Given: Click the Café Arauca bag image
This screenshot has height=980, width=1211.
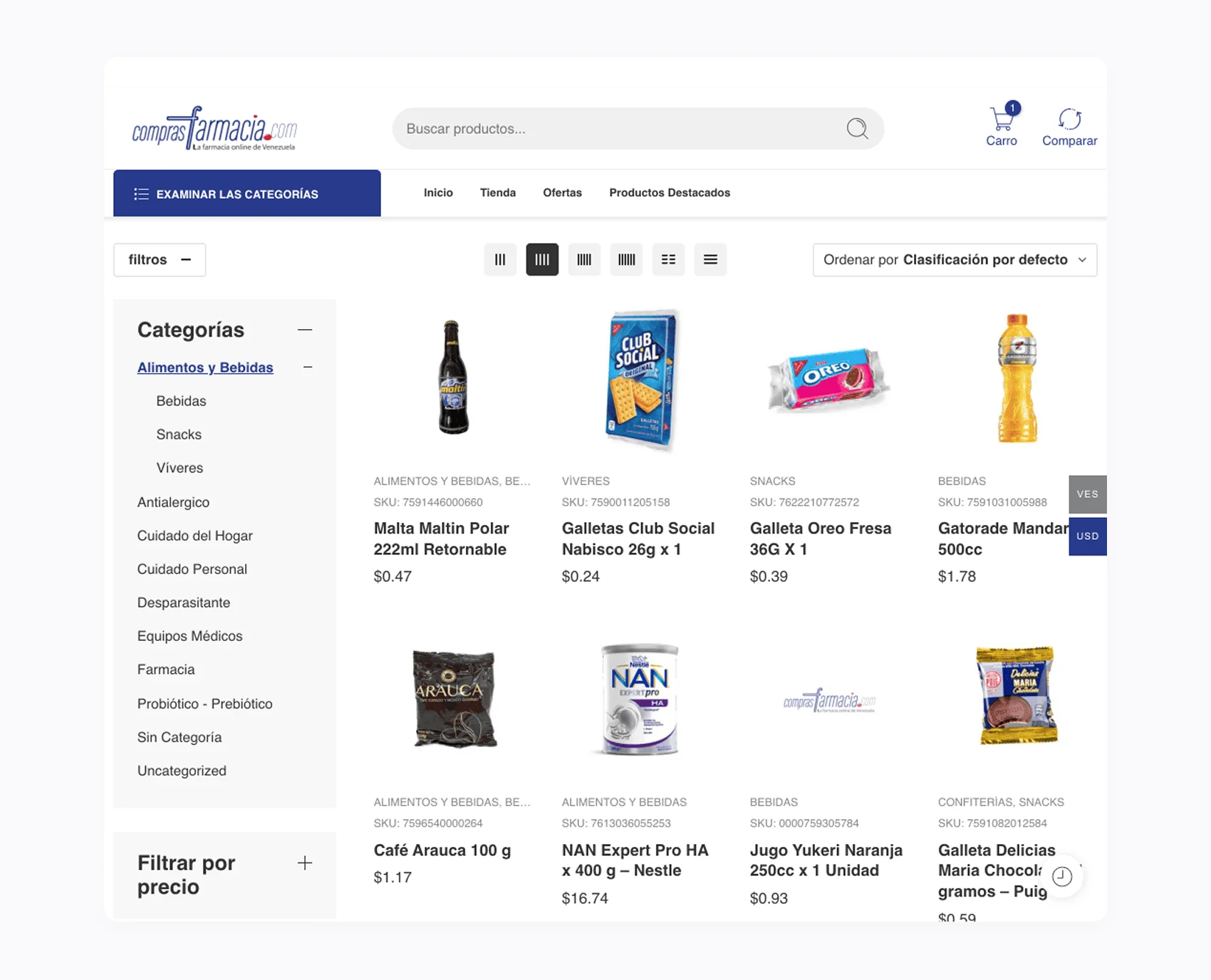Looking at the screenshot, I should pyautogui.click(x=454, y=699).
